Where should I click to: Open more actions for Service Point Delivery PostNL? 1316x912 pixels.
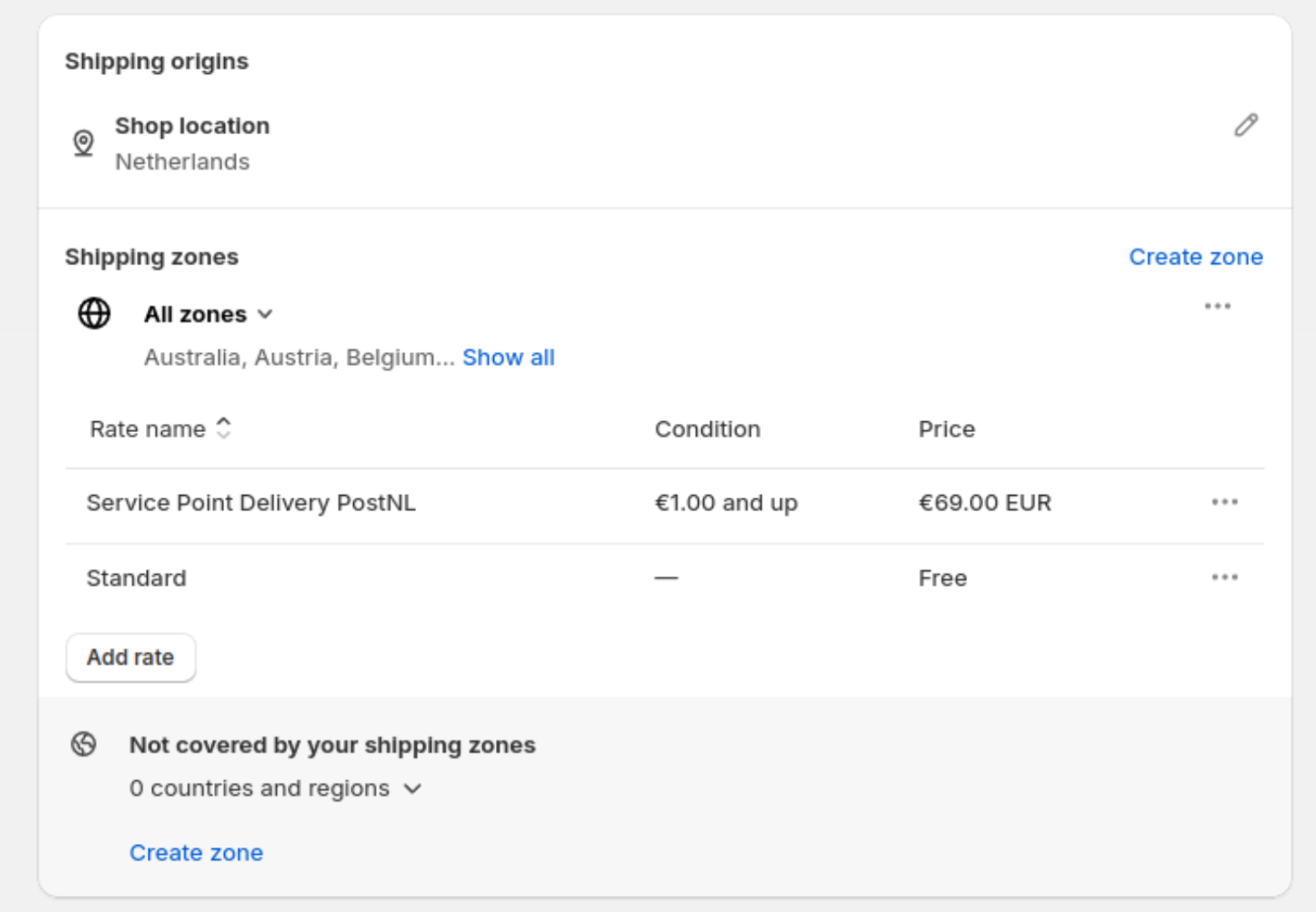click(x=1224, y=502)
